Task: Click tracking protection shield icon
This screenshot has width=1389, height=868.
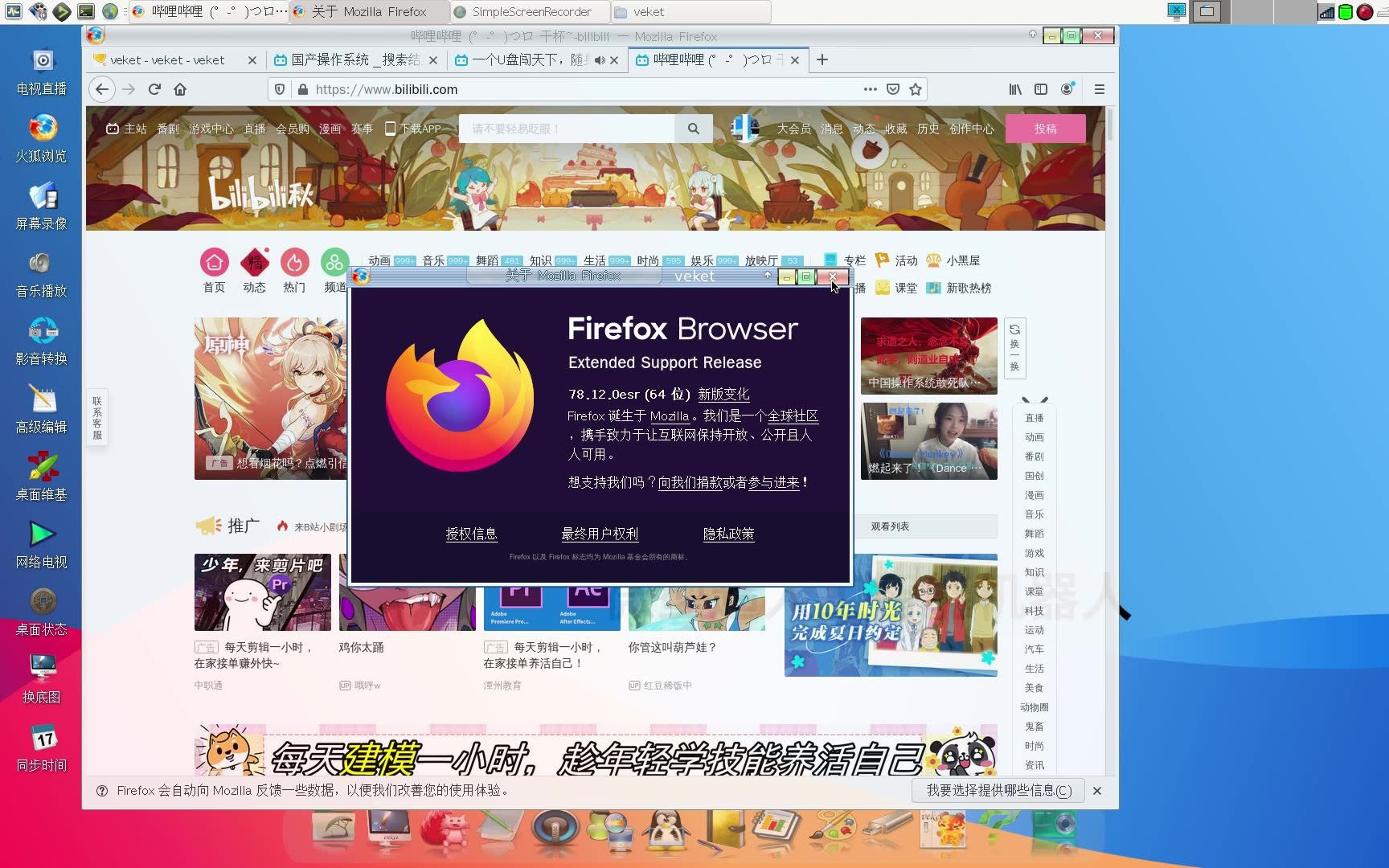Action: (x=280, y=89)
